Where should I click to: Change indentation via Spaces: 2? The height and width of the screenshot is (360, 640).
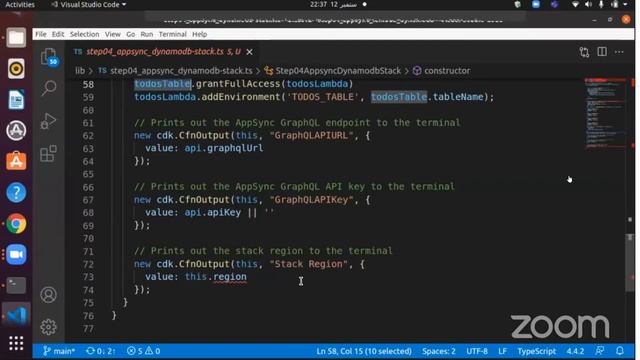439,351
